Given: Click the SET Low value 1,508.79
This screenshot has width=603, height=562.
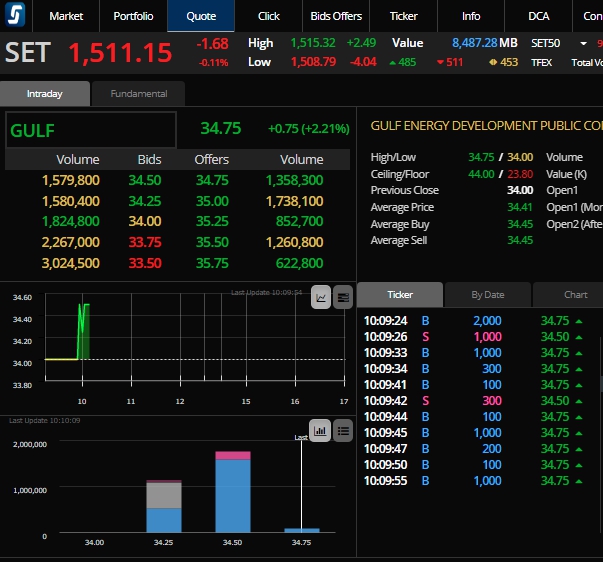Looking at the screenshot, I should pos(313,62).
